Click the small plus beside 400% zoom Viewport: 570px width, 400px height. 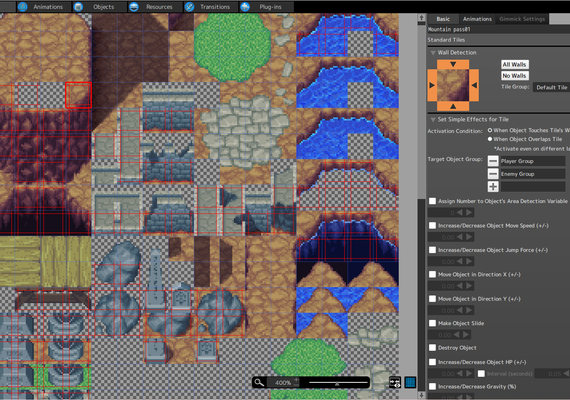pos(297,380)
